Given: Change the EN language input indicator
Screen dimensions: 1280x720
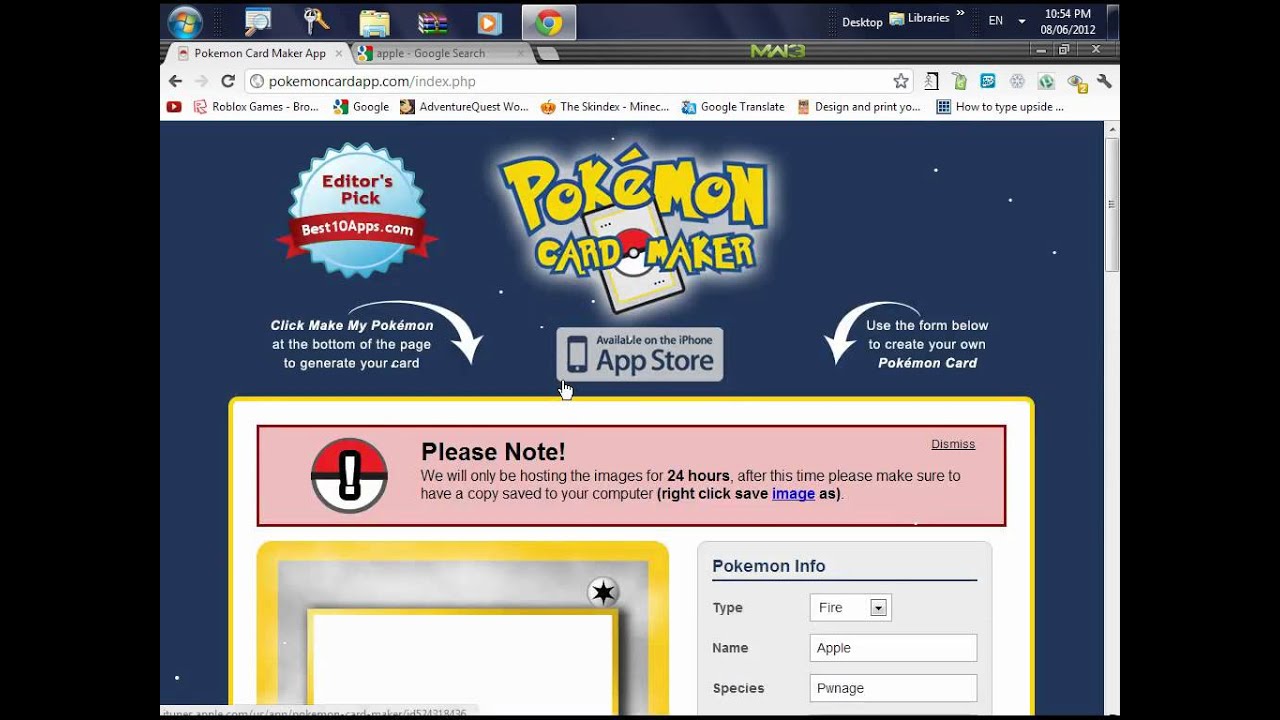Looking at the screenshot, I should pos(995,21).
